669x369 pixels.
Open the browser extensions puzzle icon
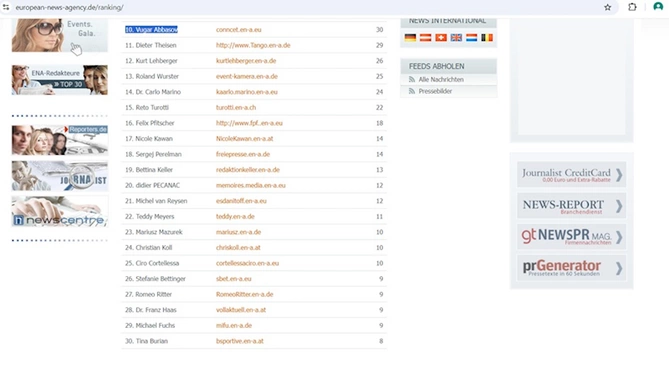point(632,7)
